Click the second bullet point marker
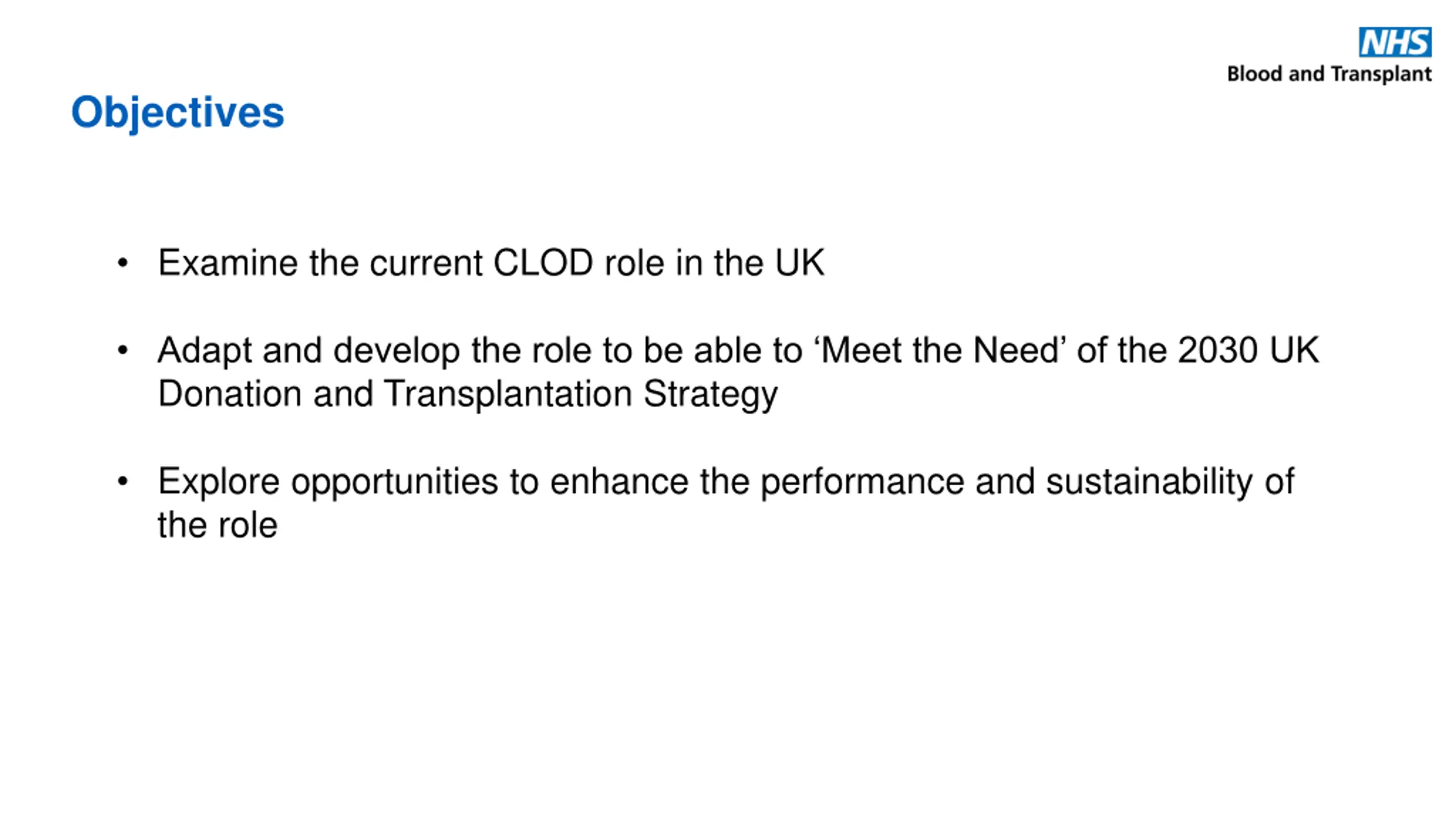This screenshot has height=819, width=1456. coord(122,350)
